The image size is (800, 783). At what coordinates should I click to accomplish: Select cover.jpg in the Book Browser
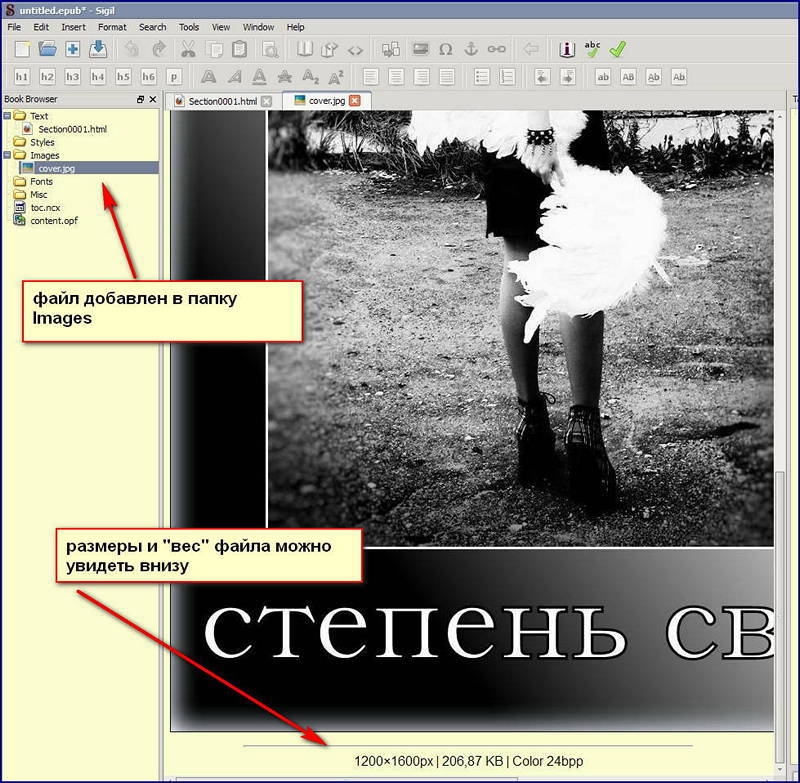tap(57, 168)
